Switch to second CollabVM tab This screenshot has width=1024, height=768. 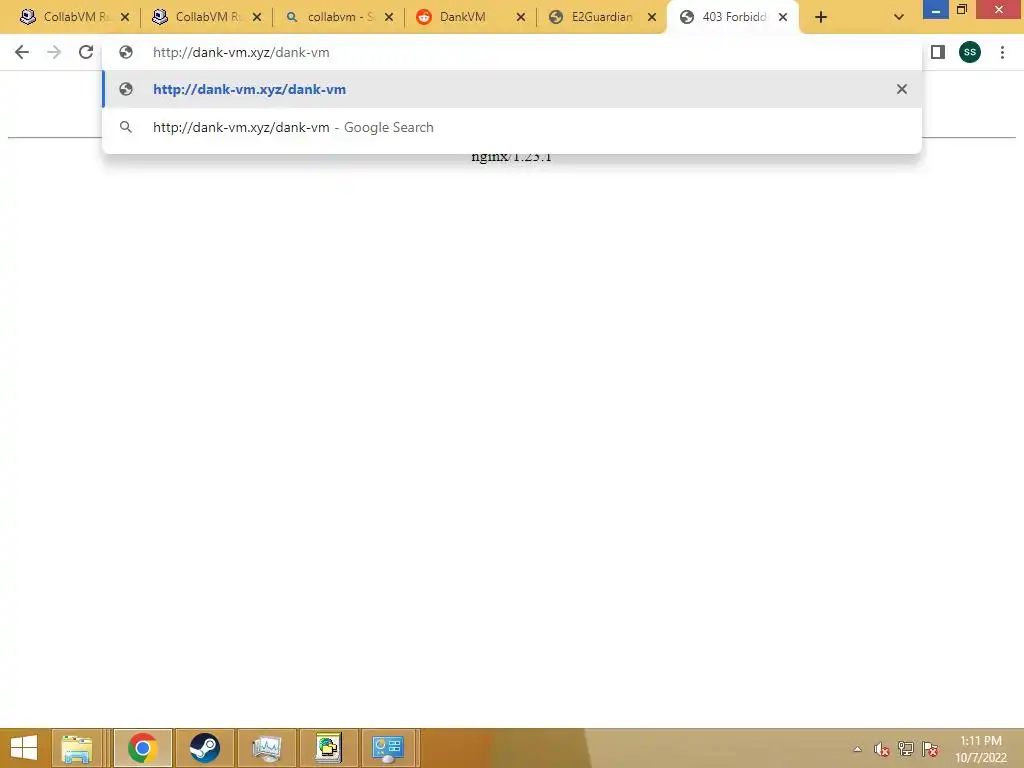206,17
